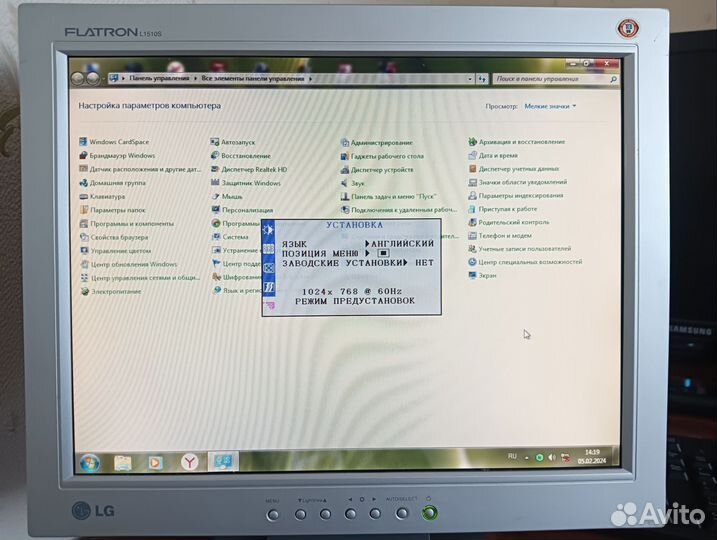The image size is (717, 540).
Task: Select Панель управления in the address breadcrumb
Action: point(153,78)
